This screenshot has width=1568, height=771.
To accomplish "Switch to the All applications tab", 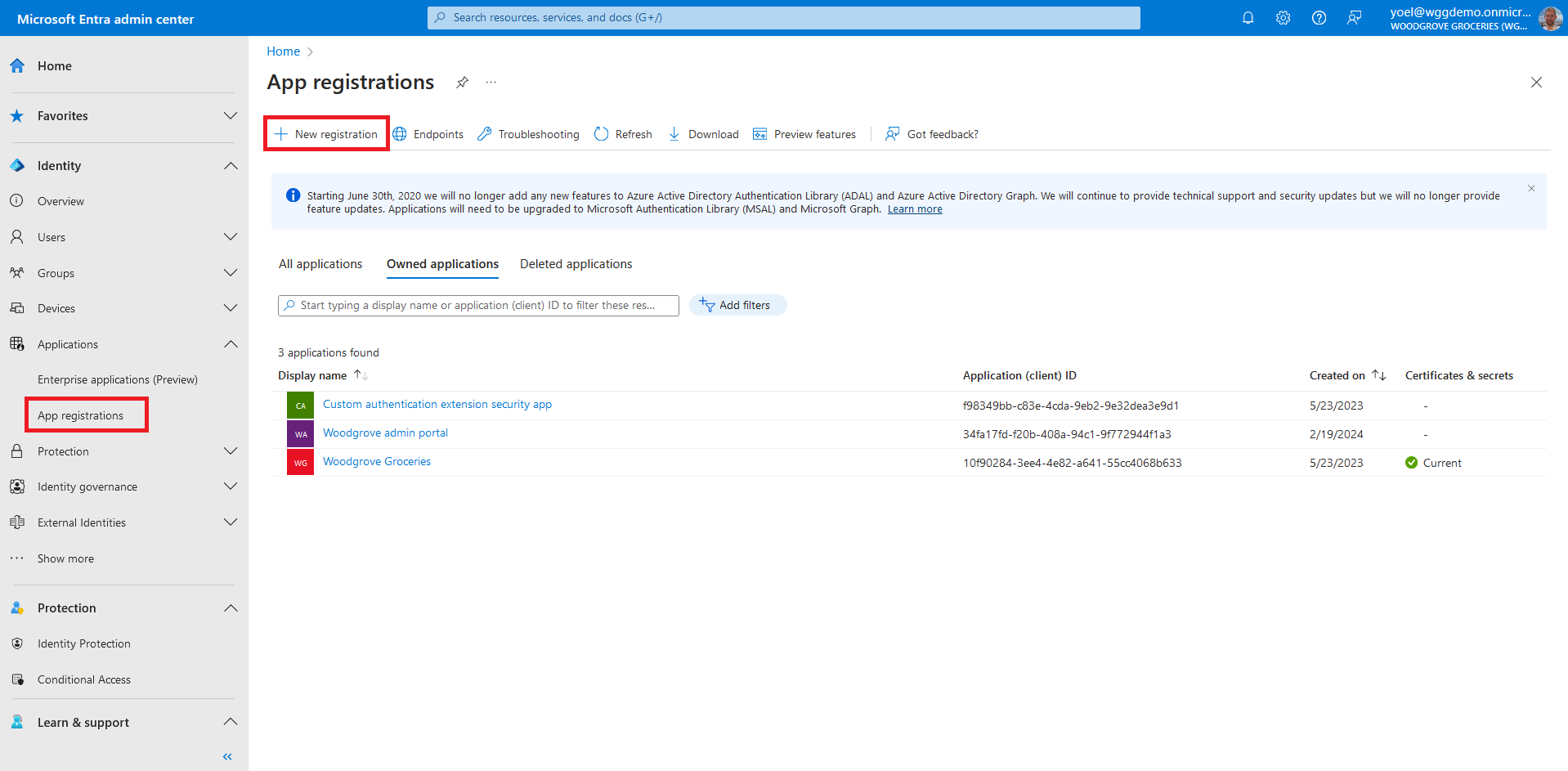I will click(320, 264).
